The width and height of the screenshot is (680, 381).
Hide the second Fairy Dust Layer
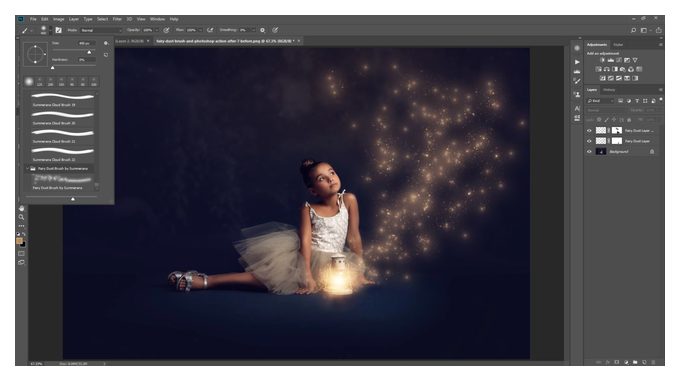[589, 141]
